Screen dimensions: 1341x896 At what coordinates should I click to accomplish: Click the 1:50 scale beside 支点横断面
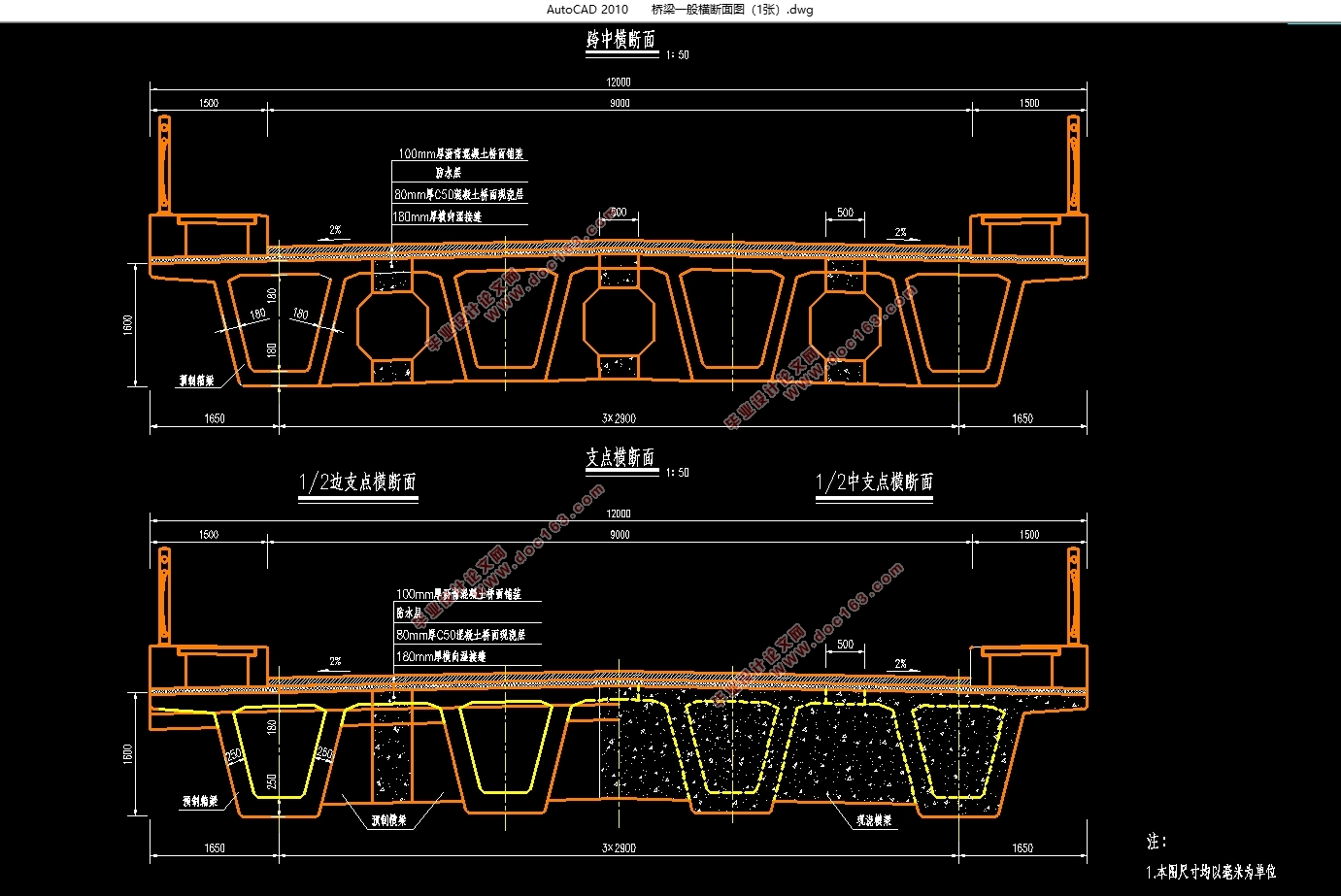point(678,473)
